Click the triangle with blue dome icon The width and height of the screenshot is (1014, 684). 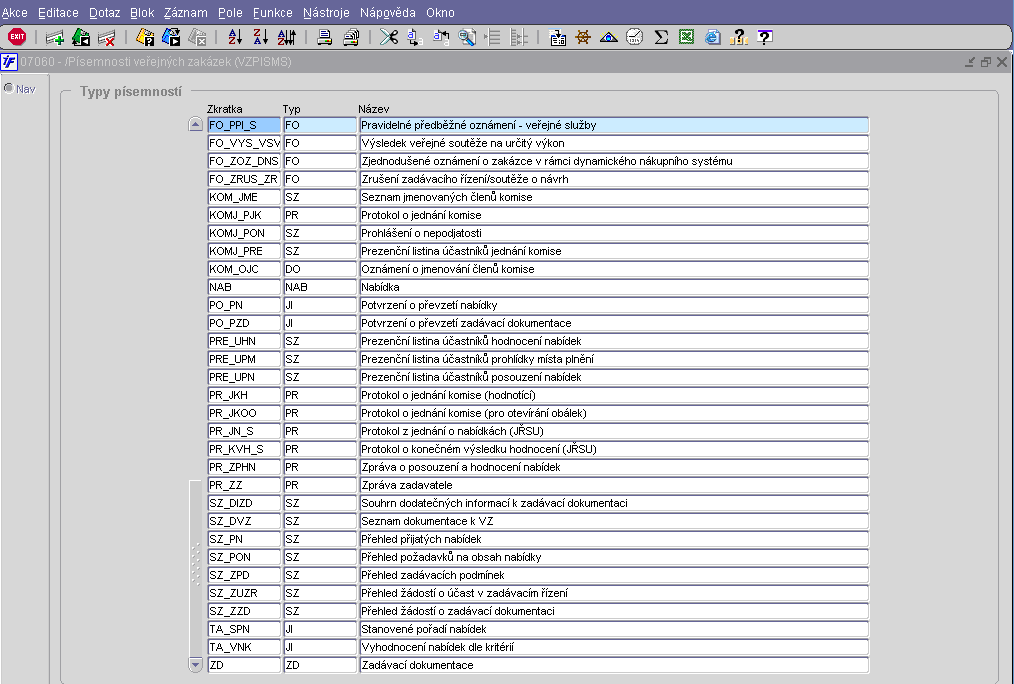(x=609, y=37)
